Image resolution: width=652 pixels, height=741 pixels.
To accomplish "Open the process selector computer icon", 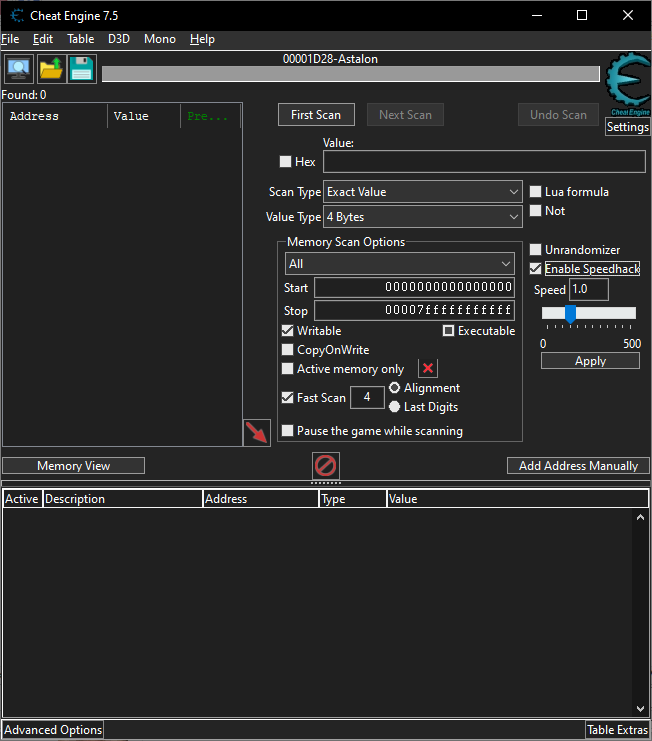I will point(19,69).
